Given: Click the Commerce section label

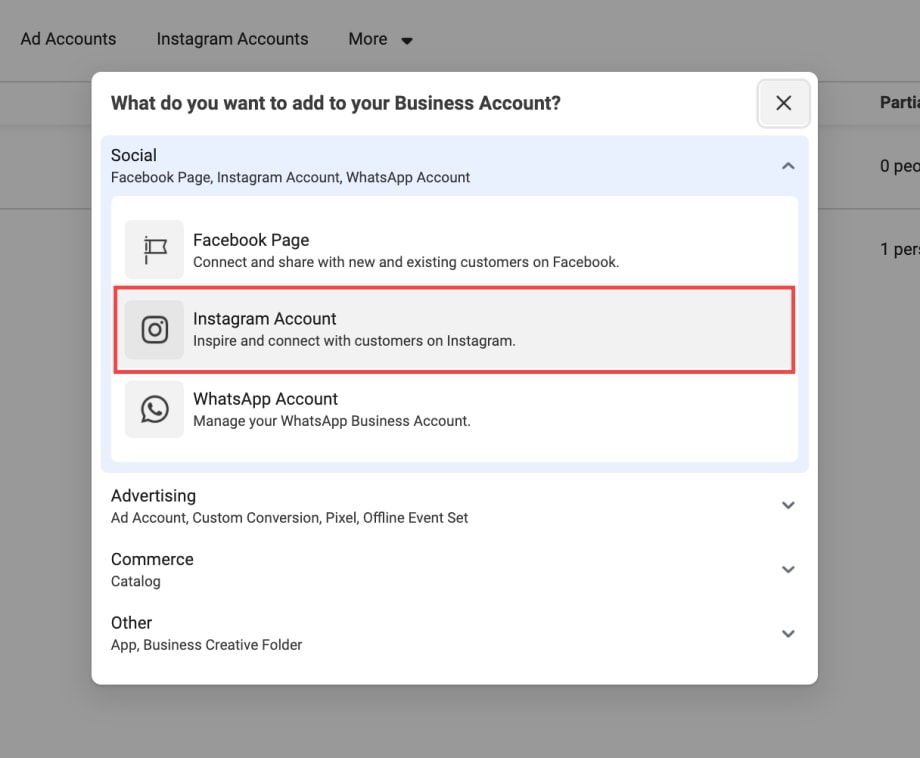Looking at the screenshot, I should [x=152, y=559].
